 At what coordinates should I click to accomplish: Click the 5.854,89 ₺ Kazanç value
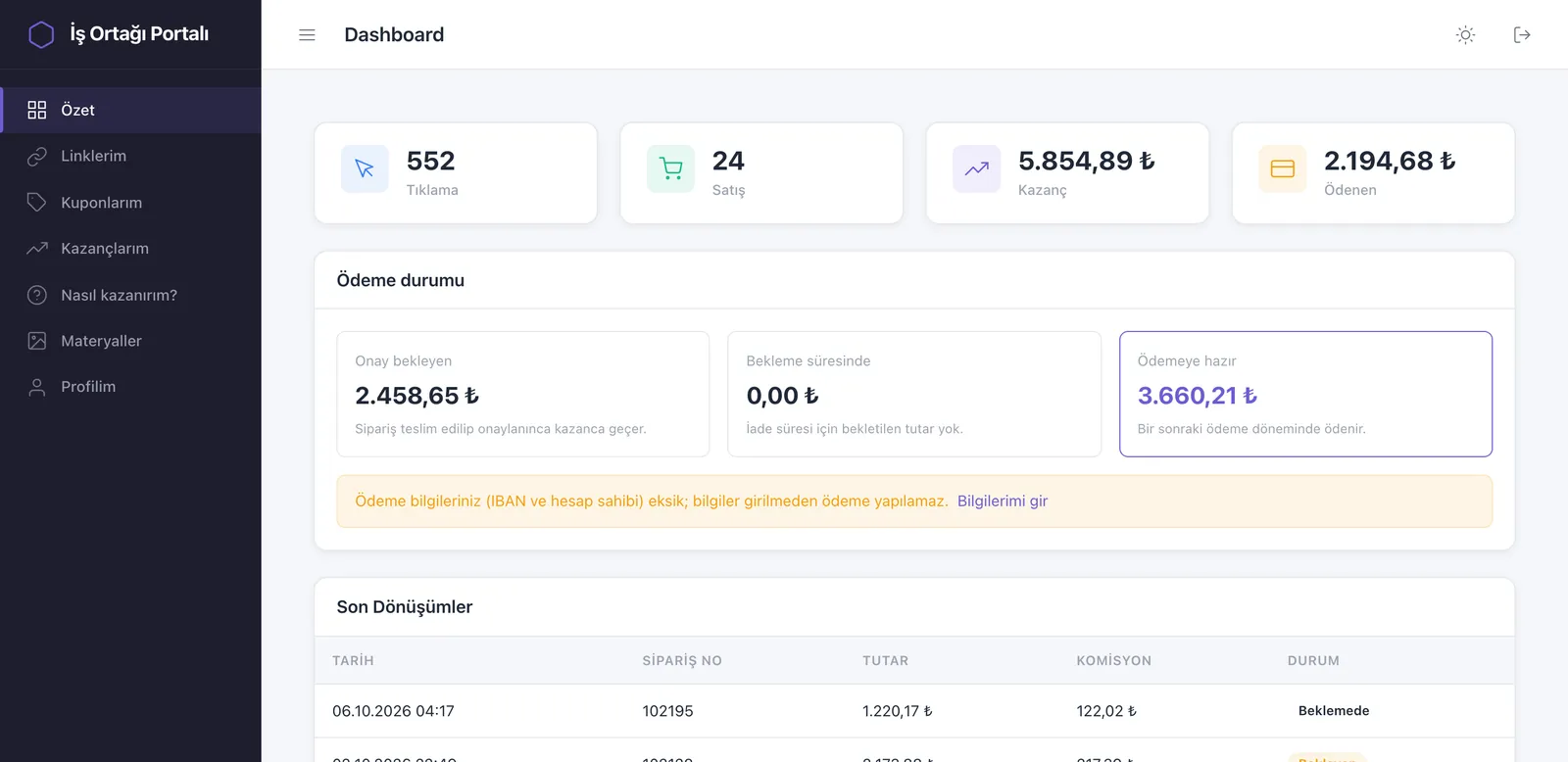click(x=1087, y=161)
